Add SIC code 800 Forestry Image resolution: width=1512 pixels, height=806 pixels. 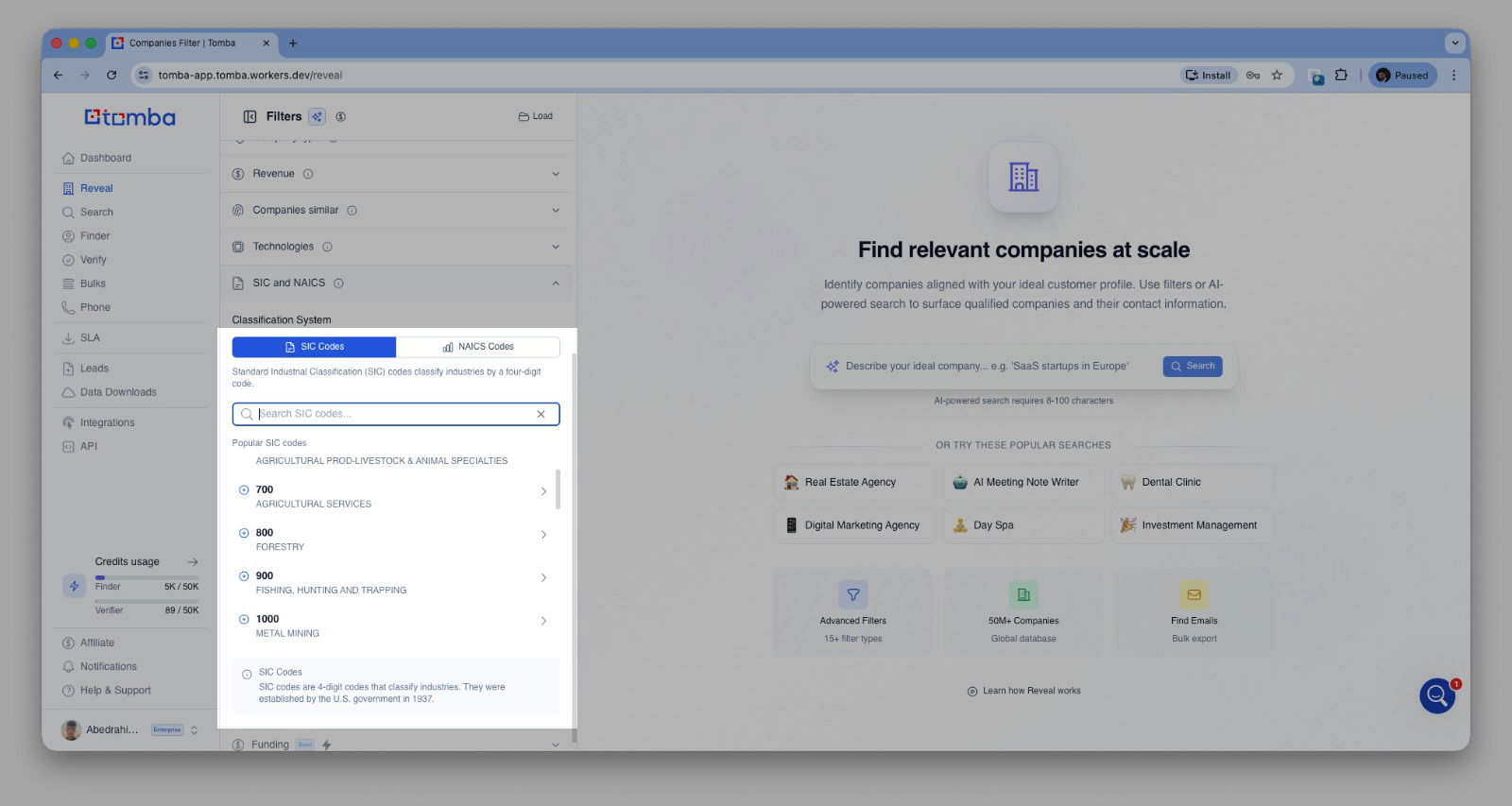pyautogui.click(x=244, y=533)
